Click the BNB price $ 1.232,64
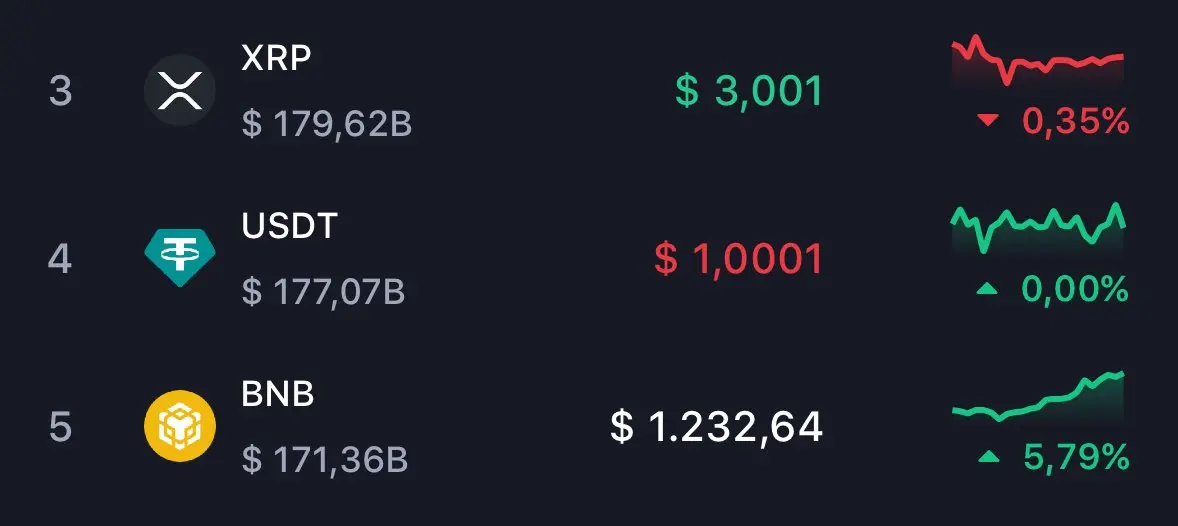The height and width of the screenshot is (526, 1178). coord(716,427)
